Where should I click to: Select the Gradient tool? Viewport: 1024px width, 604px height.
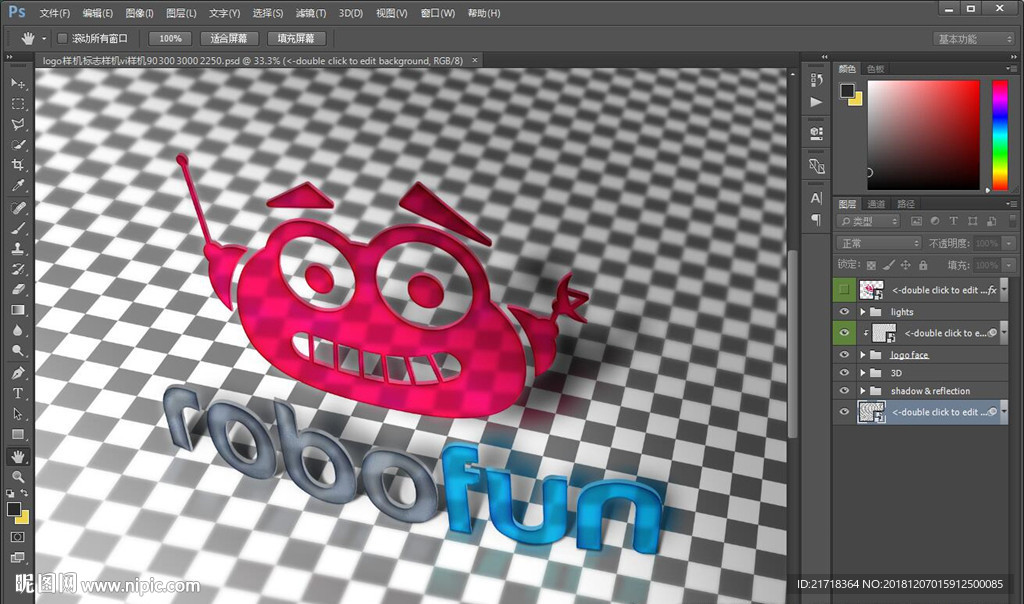pos(18,310)
